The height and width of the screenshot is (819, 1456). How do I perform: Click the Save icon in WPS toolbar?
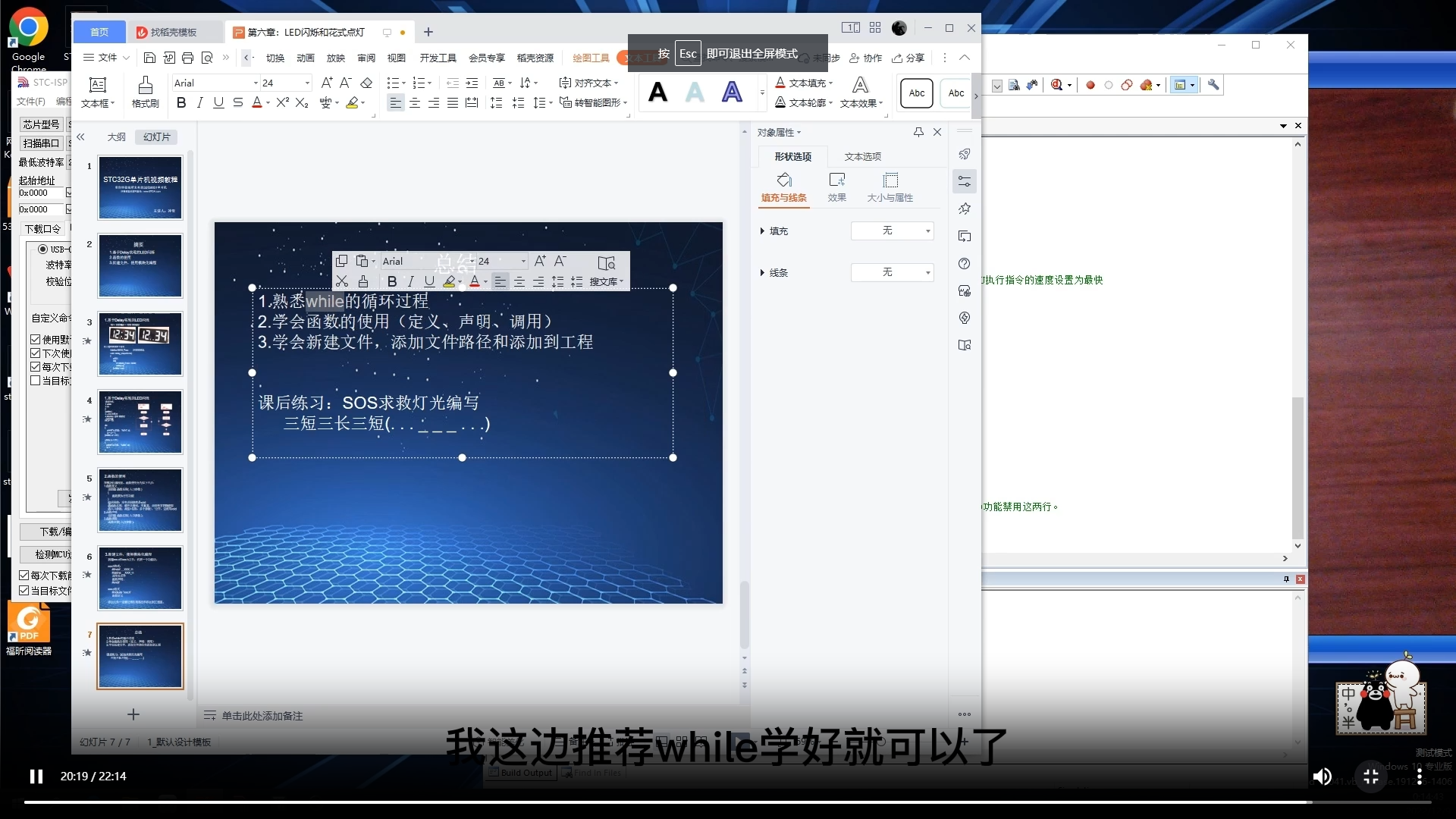149,58
